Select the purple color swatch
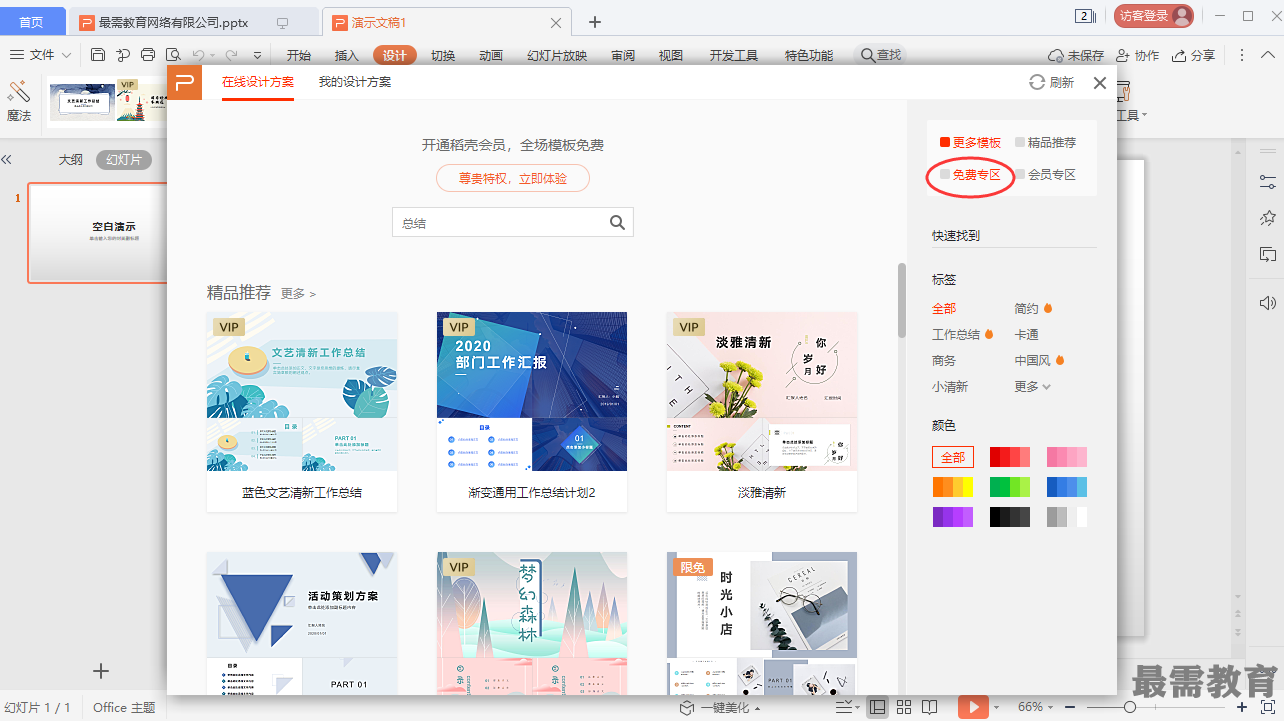 [953, 517]
